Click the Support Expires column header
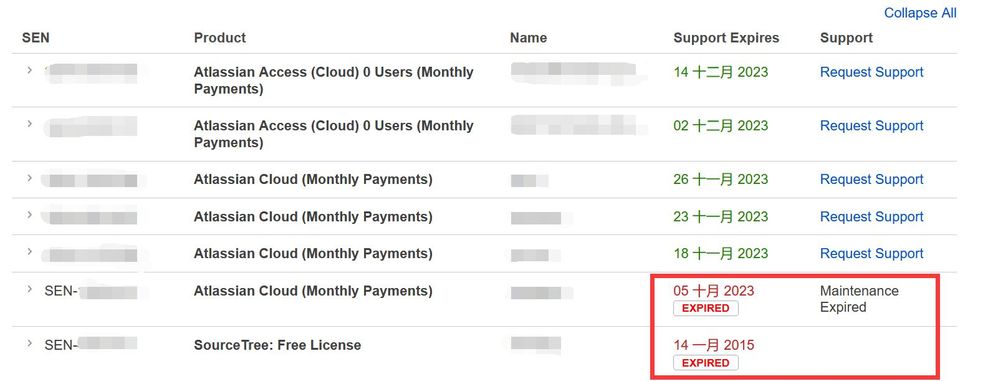Screen dimensions: 998x381 726,38
